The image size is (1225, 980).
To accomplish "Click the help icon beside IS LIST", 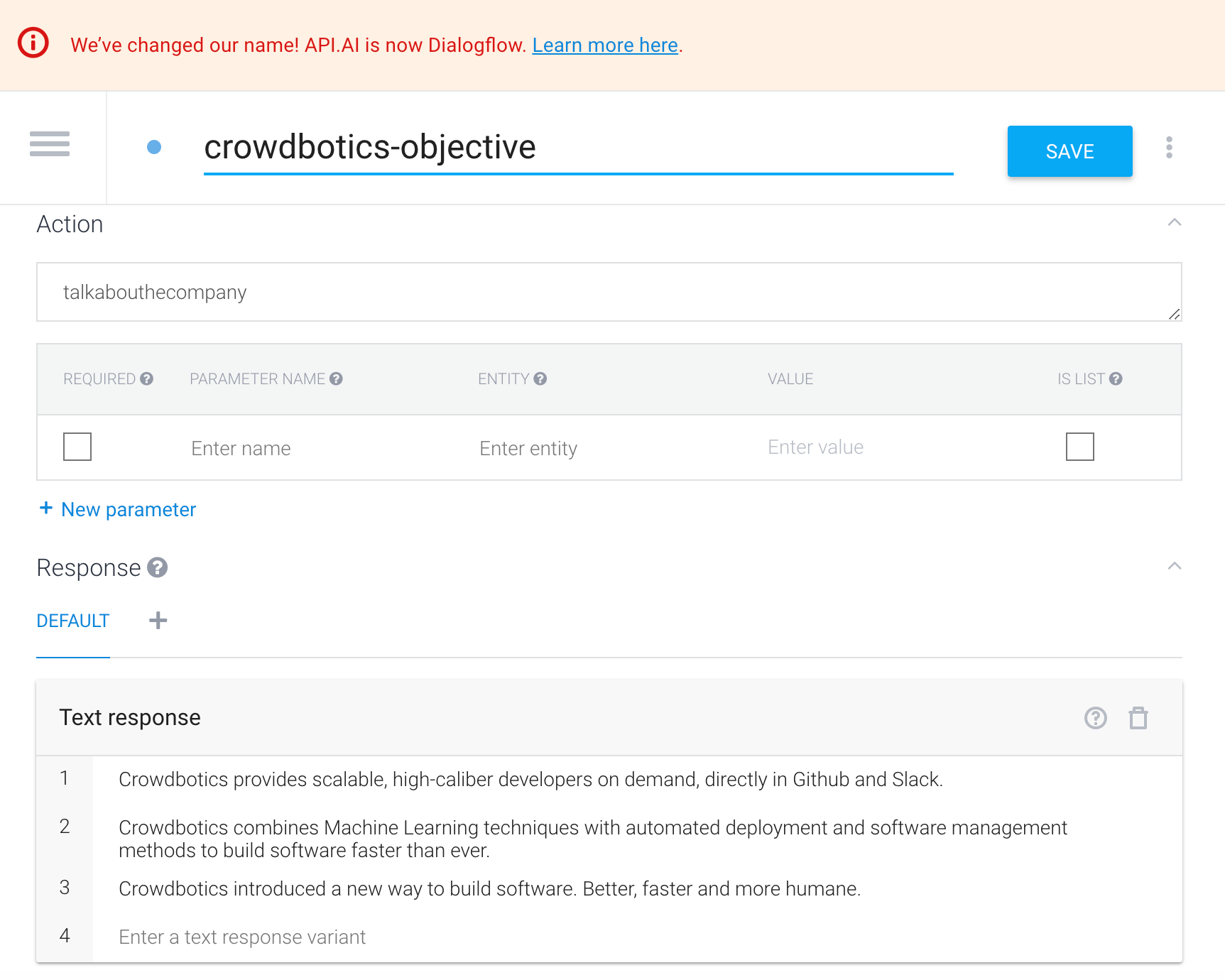I will coord(1116,379).
